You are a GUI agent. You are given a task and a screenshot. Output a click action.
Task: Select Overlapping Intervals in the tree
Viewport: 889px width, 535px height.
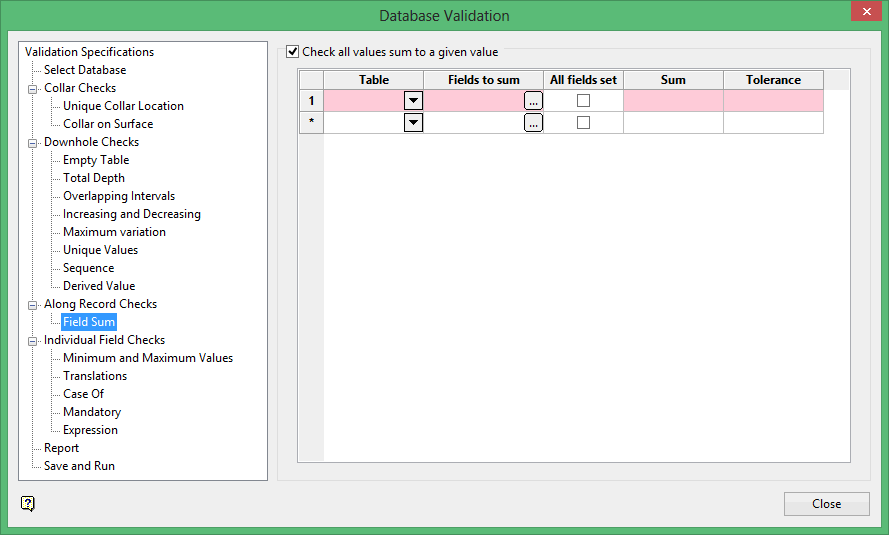[x=118, y=196]
